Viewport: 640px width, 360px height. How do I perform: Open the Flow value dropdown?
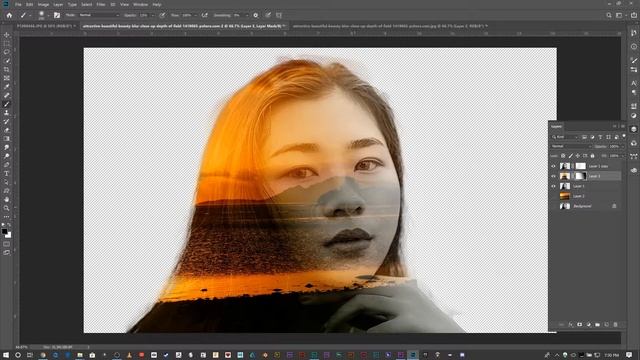tap(195, 15)
